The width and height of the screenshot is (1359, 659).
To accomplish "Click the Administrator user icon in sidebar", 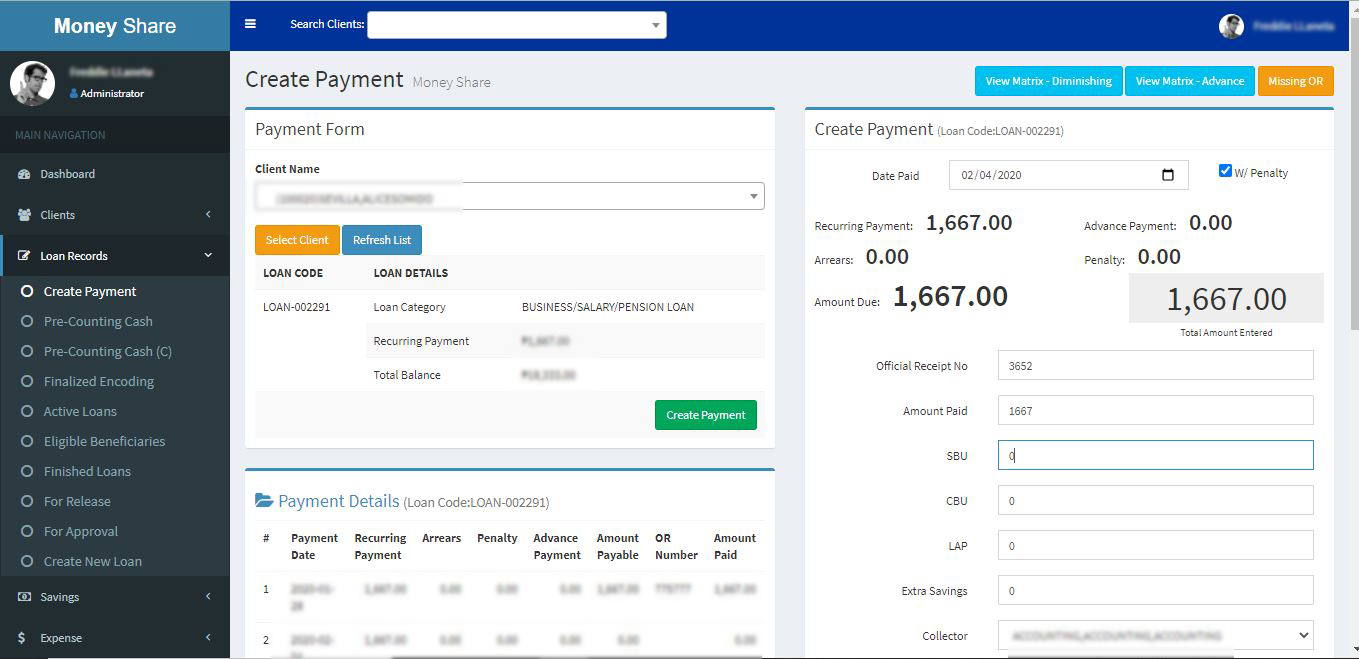I will coord(74,94).
